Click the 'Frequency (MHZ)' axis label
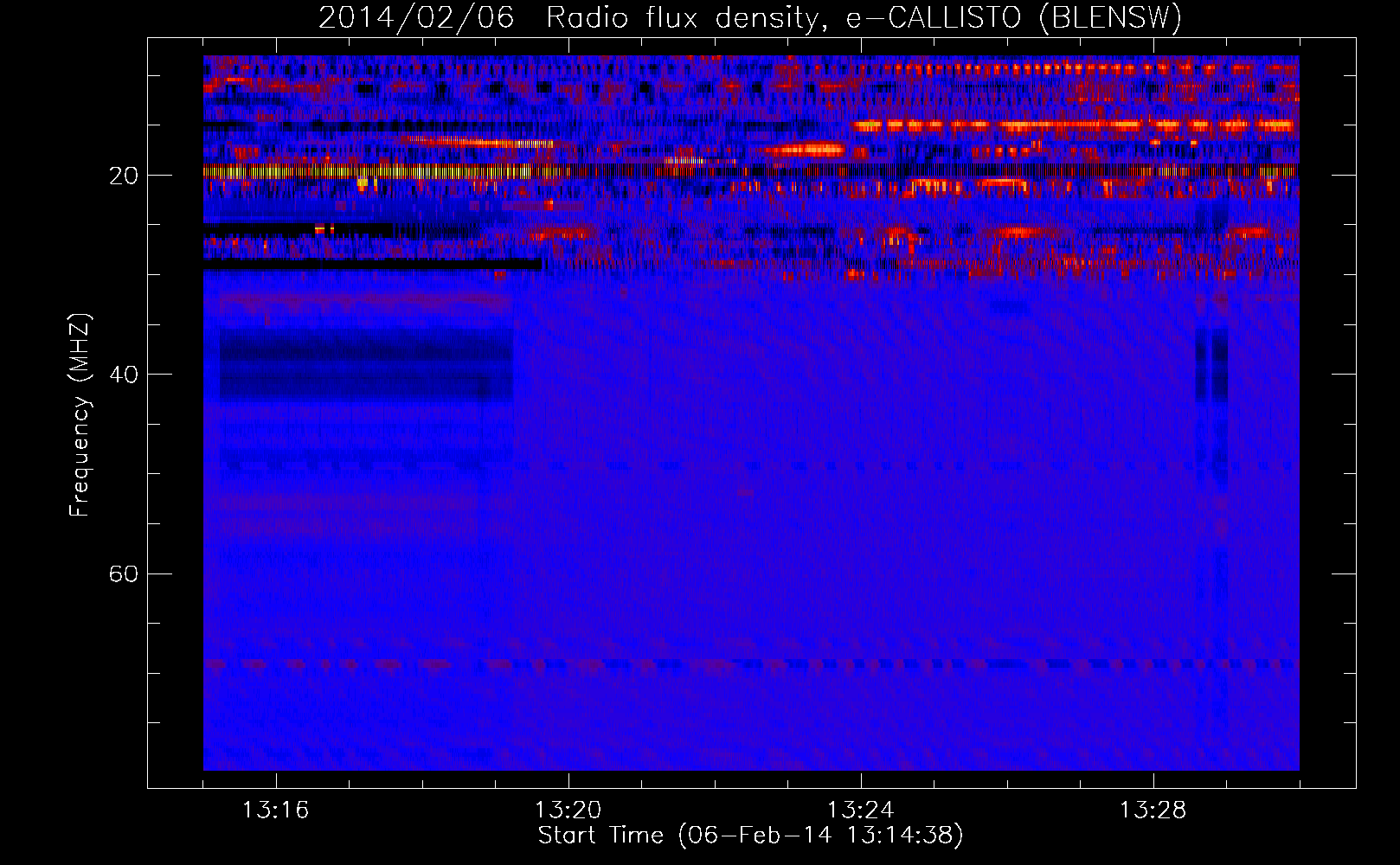This screenshot has height=865, width=1400. point(80,415)
